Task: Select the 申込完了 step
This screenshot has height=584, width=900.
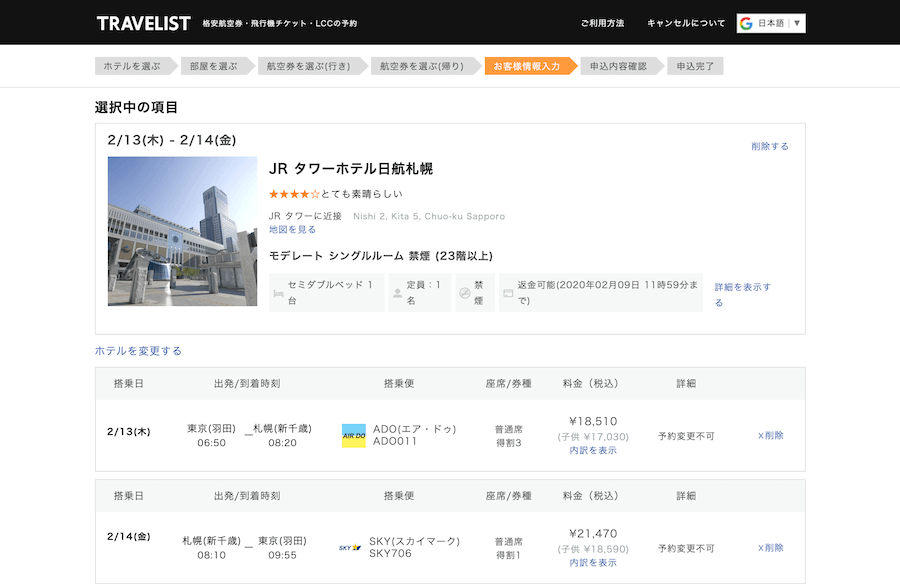Action: click(x=695, y=66)
